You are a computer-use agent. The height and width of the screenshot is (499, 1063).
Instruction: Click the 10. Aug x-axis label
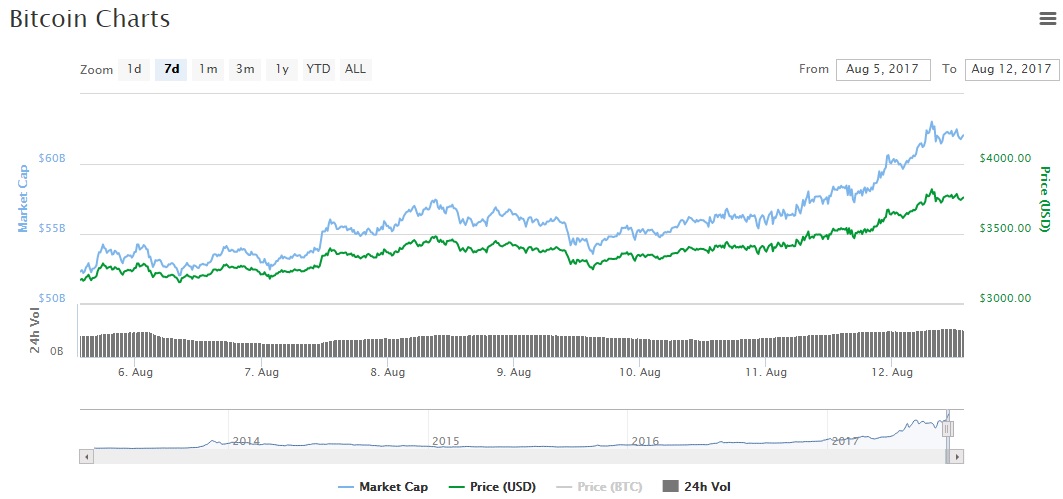pyautogui.click(x=639, y=372)
